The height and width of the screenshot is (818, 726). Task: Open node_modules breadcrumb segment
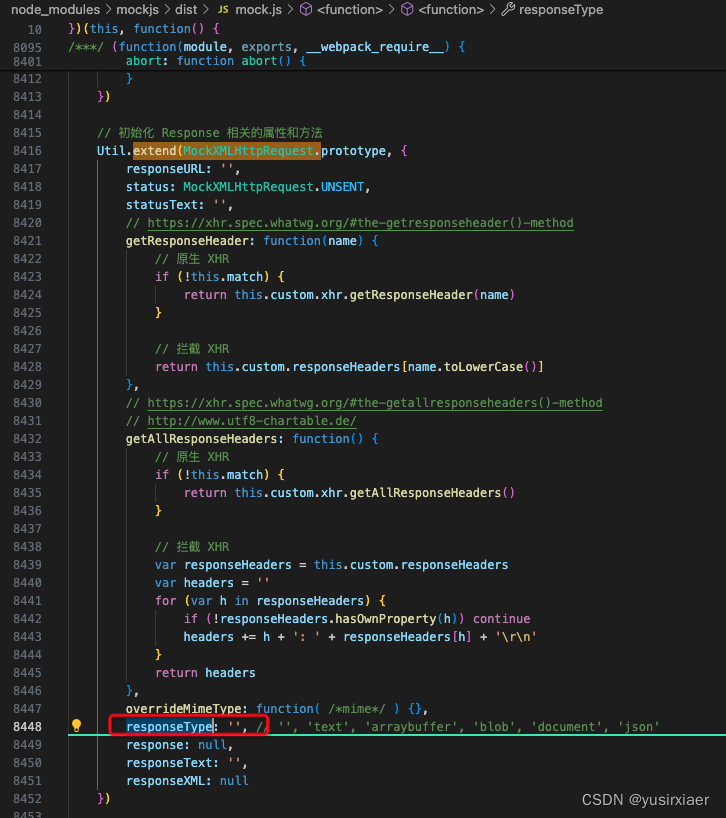(x=55, y=9)
